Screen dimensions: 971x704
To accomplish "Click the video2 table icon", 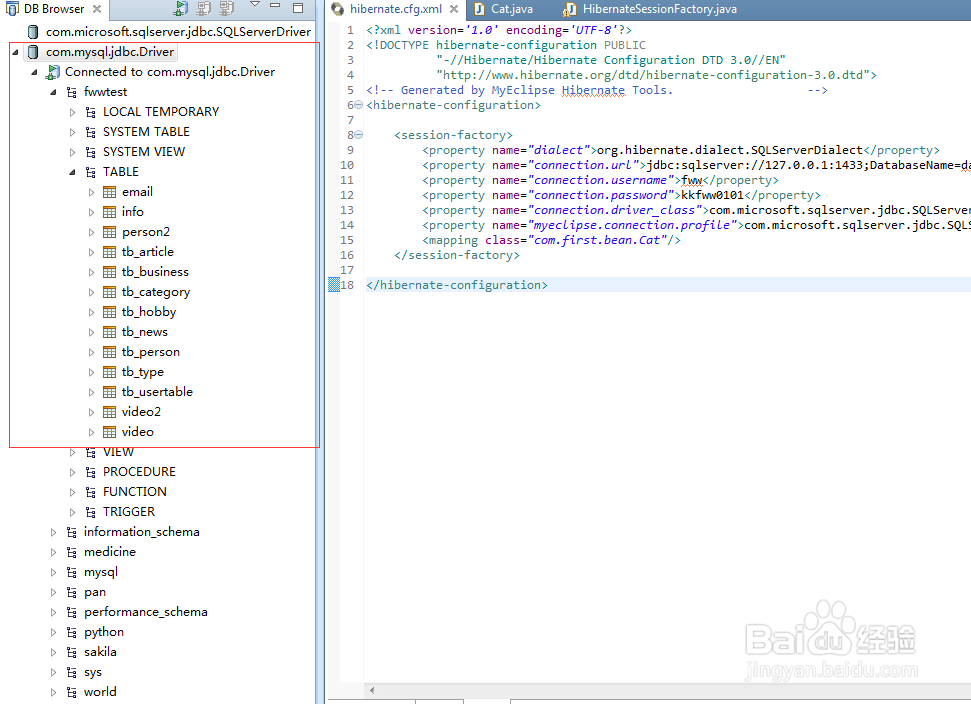I will coord(110,412).
